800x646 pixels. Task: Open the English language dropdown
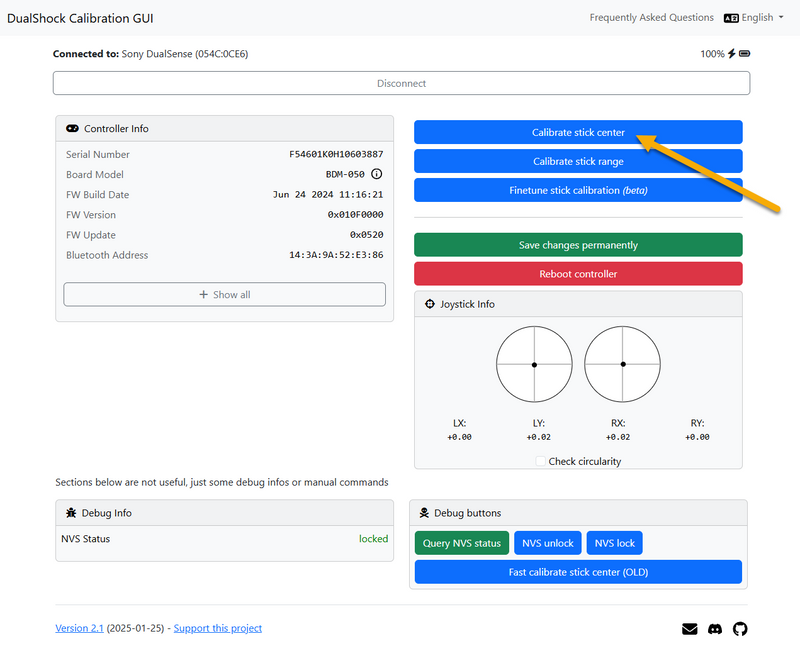pos(753,18)
